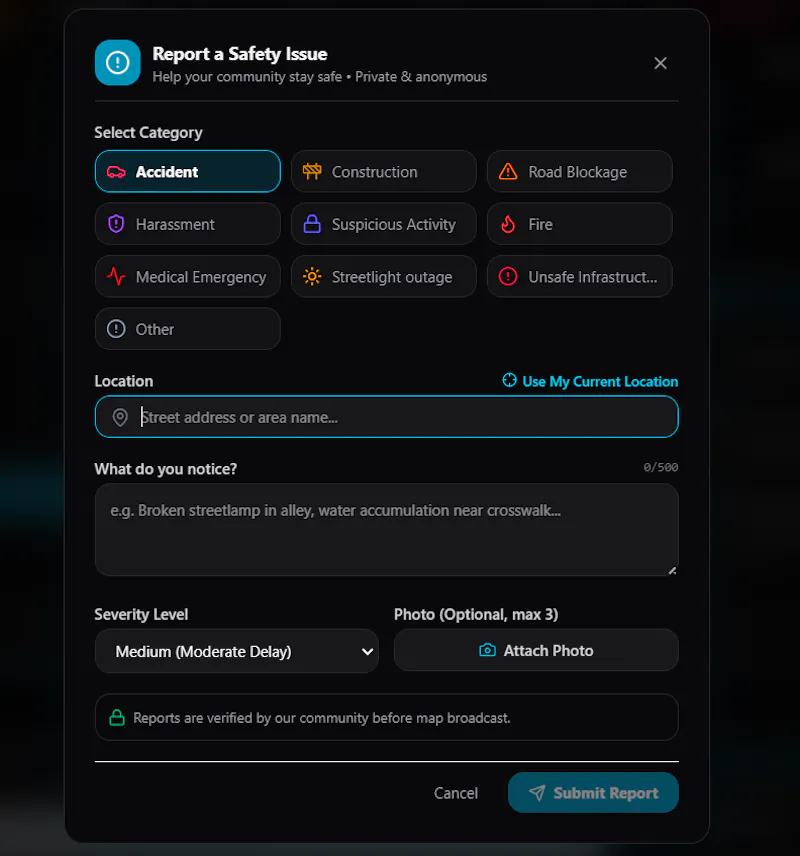Screen dimensions: 800x856
Task: Click the map pin icon in Location field
Action: (x=120, y=417)
